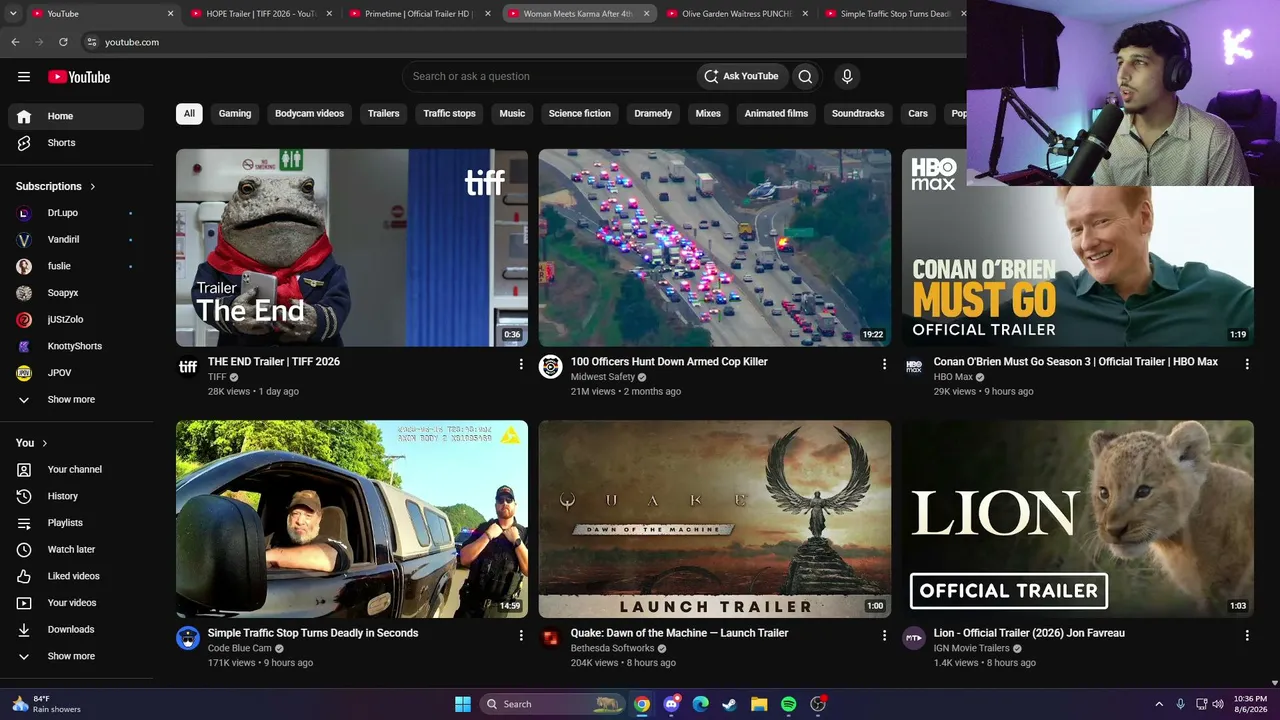Open THE END Trailer video thumbnail
Image resolution: width=1280 pixels, height=720 pixels.
tap(352, 248)
